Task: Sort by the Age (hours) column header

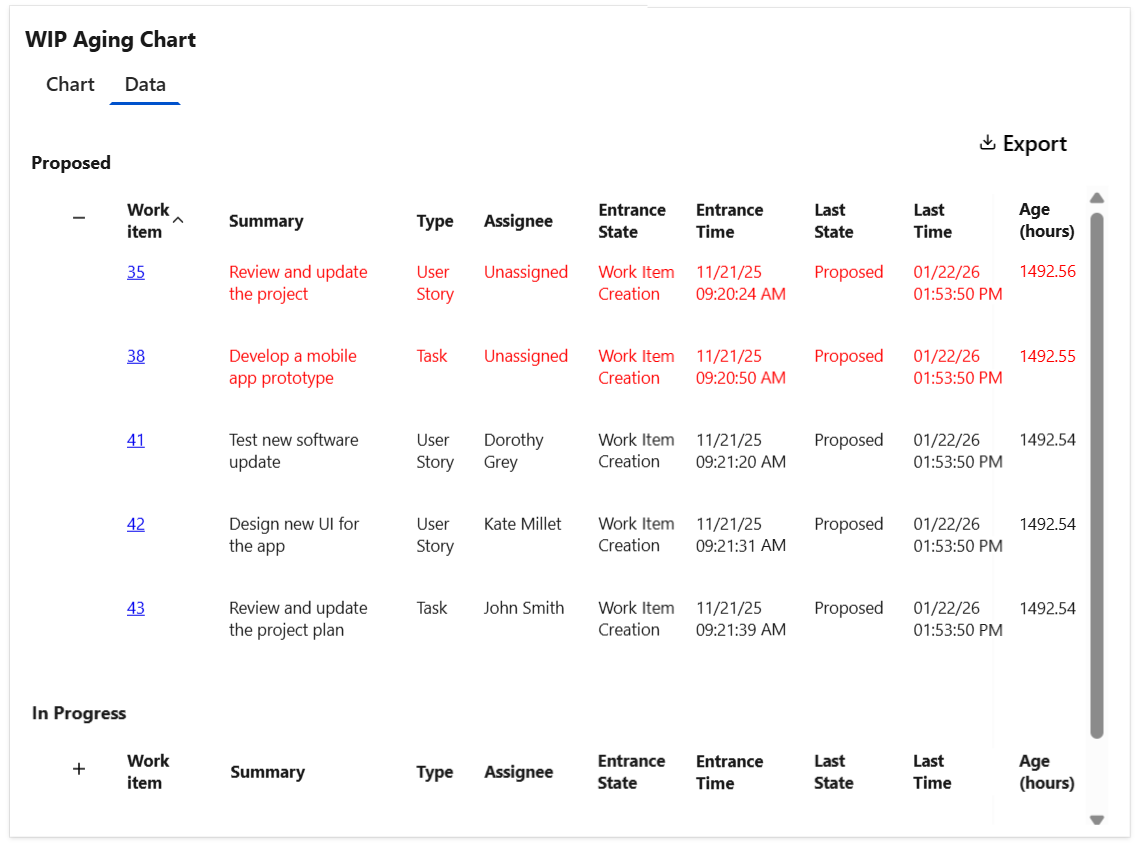Action: coord(1046,220)
